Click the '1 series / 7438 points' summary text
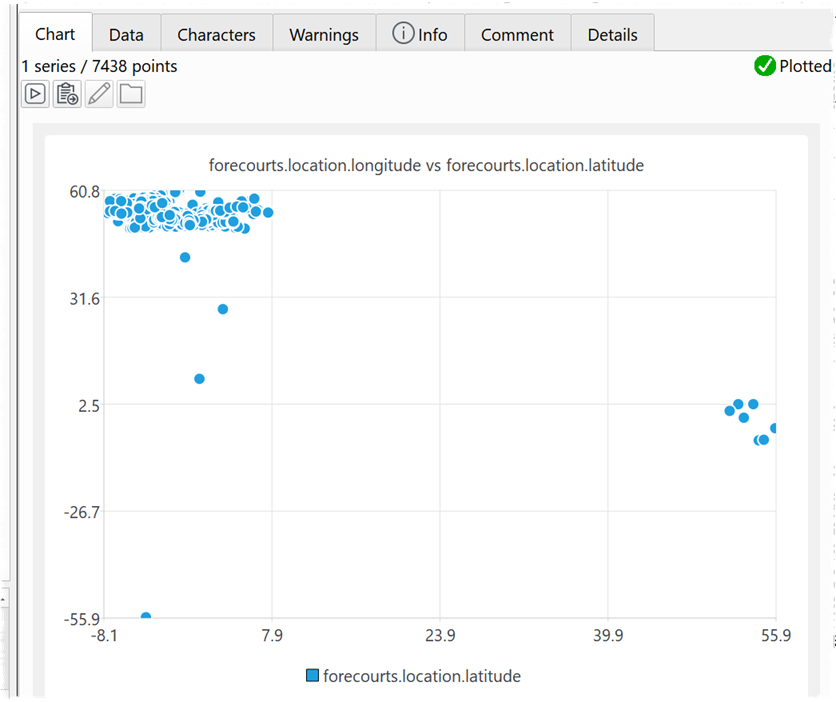The image size is (836, 702). pos(100,66)
